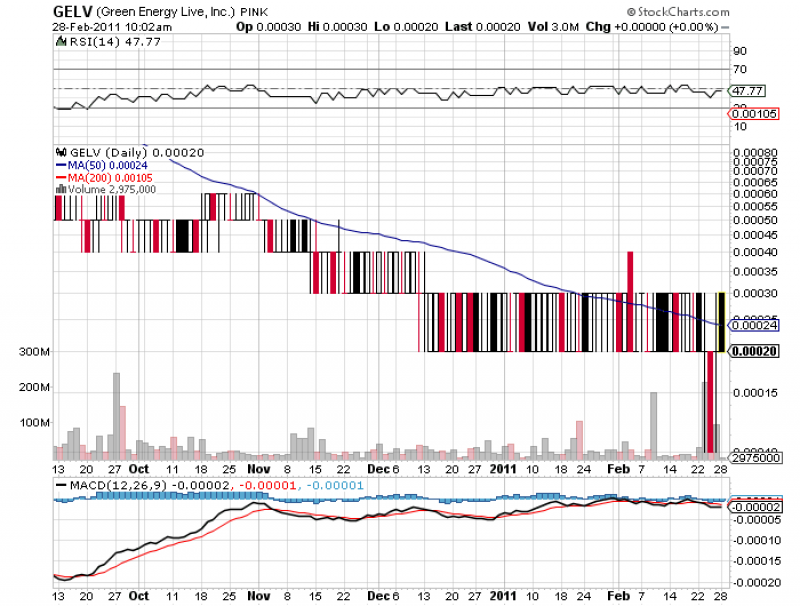Image resolution: width=800 pixels, height=606 pixels.
Task: Click the 70 level label on RSI axis
Action: 740,69
